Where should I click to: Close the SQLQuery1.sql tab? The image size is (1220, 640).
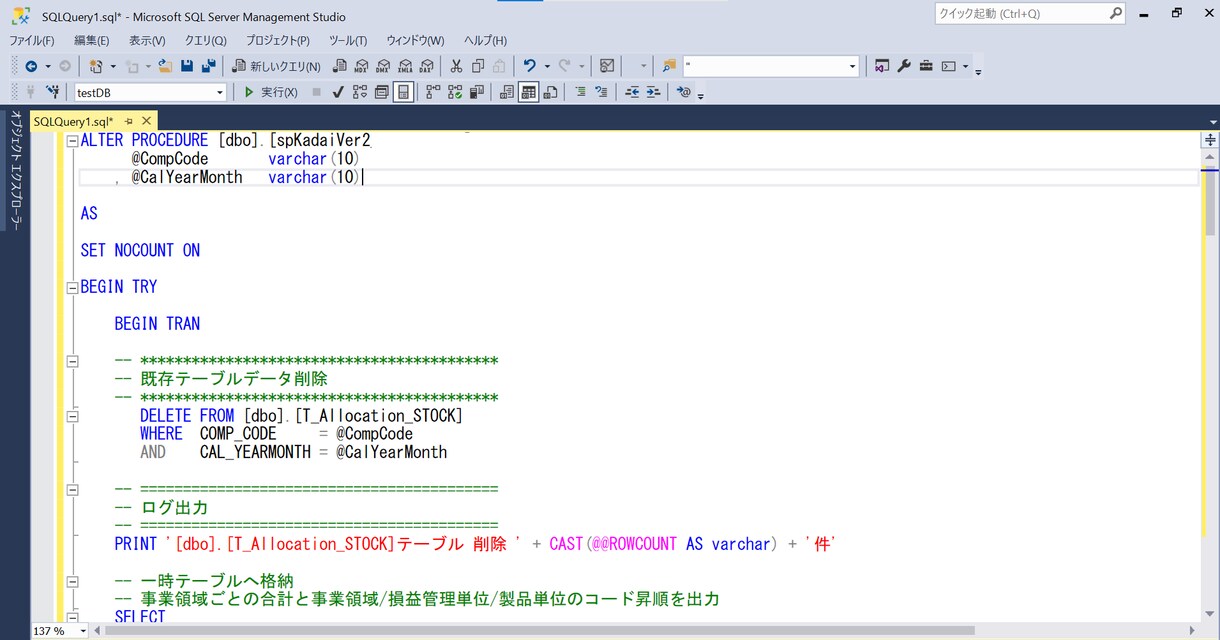[x=146, y=121]
